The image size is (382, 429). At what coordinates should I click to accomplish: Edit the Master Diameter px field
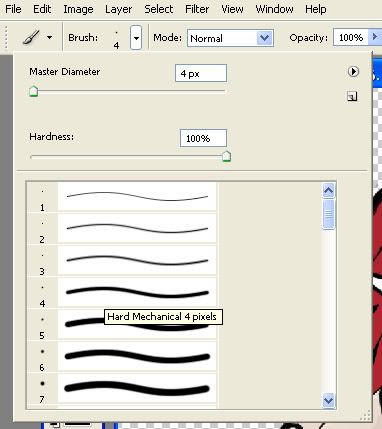tap(201, 73)
